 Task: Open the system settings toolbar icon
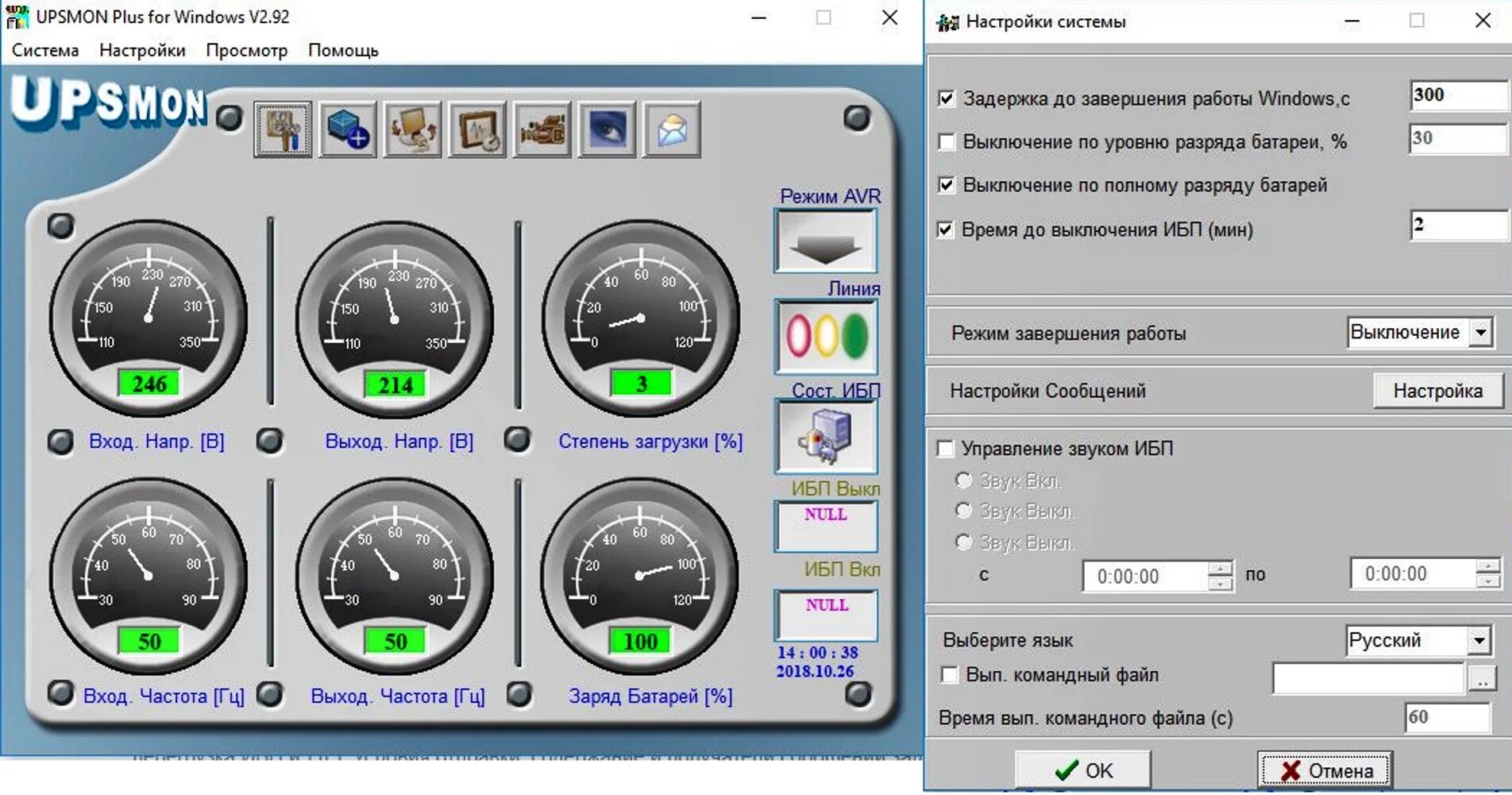coord(283,129)
